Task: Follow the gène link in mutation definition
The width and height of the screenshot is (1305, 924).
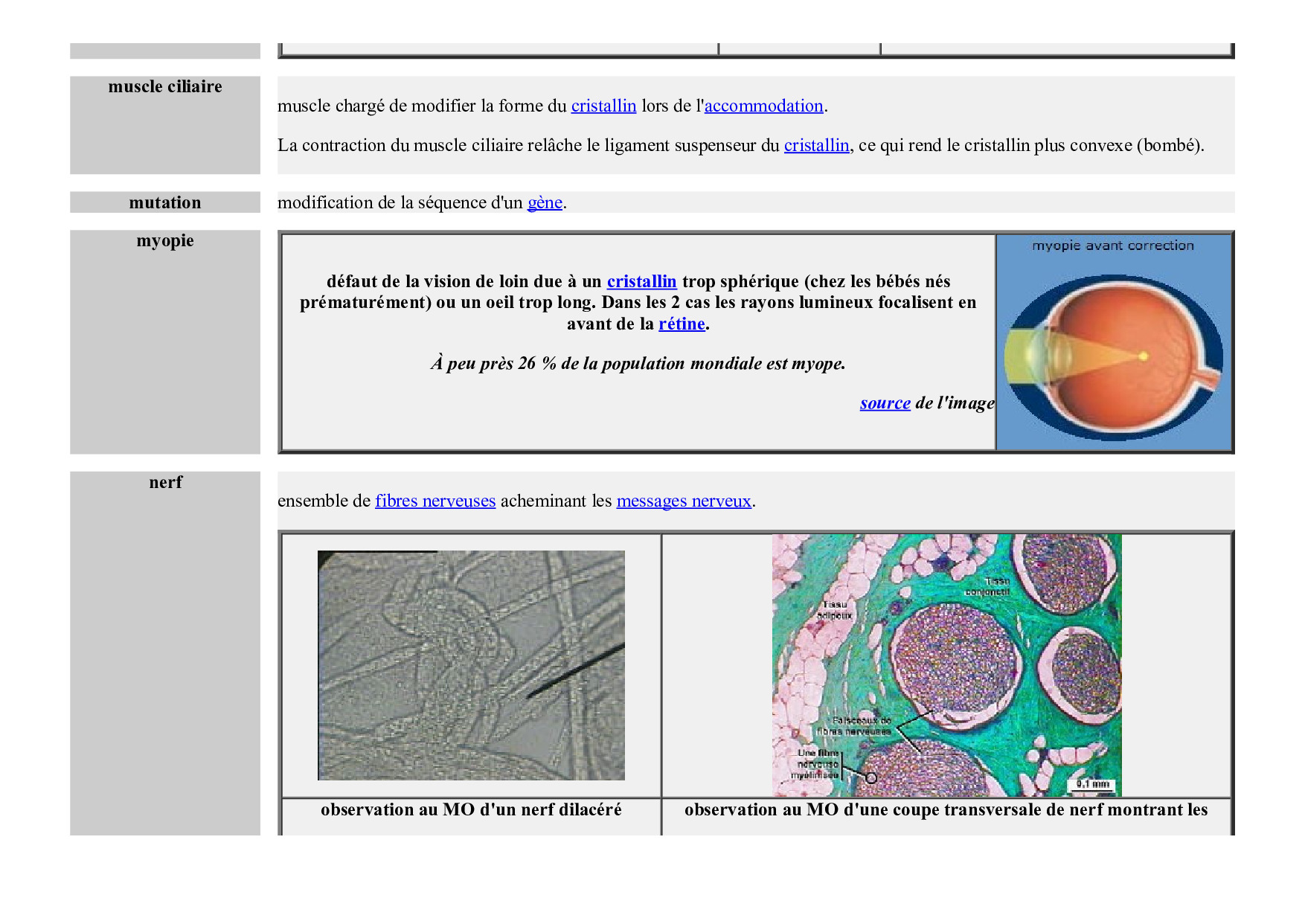Action: coord(545,202)
